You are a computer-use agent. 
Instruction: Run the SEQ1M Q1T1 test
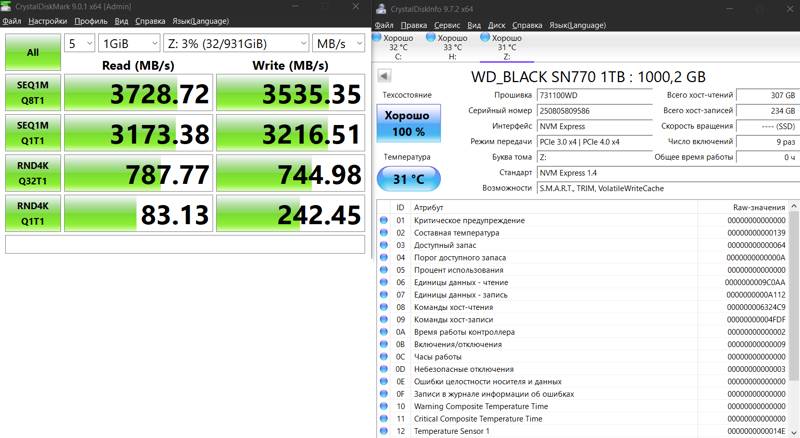[33, 133]
